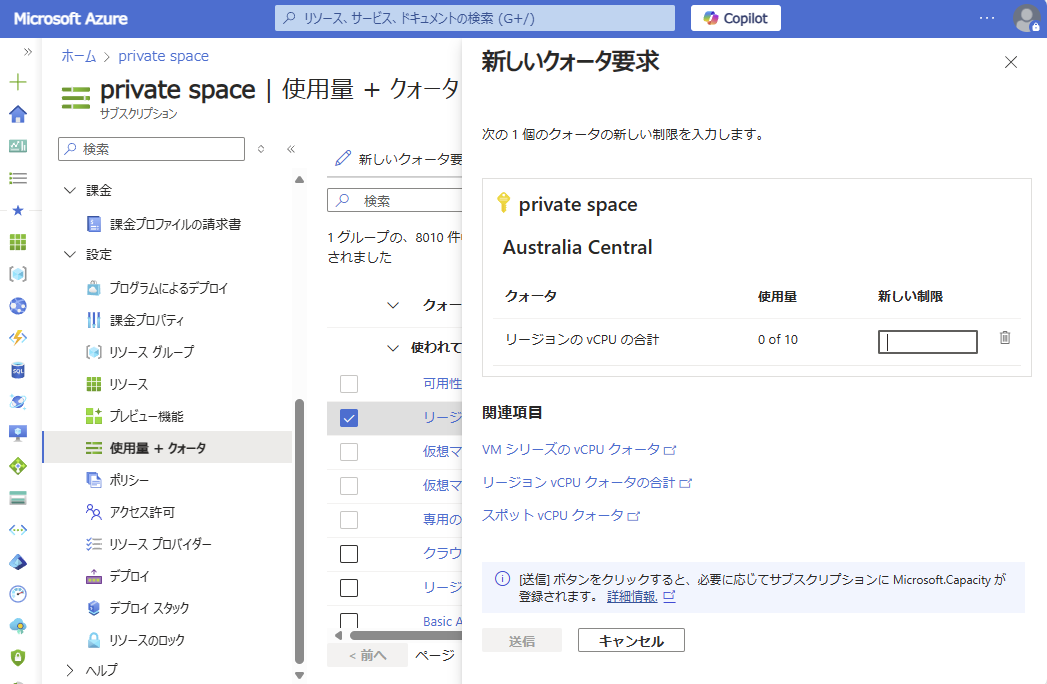The image size is (1047, 684).
Task: Select the Azure Cosmos DB sidebar icon
Action: click(16, 401)
